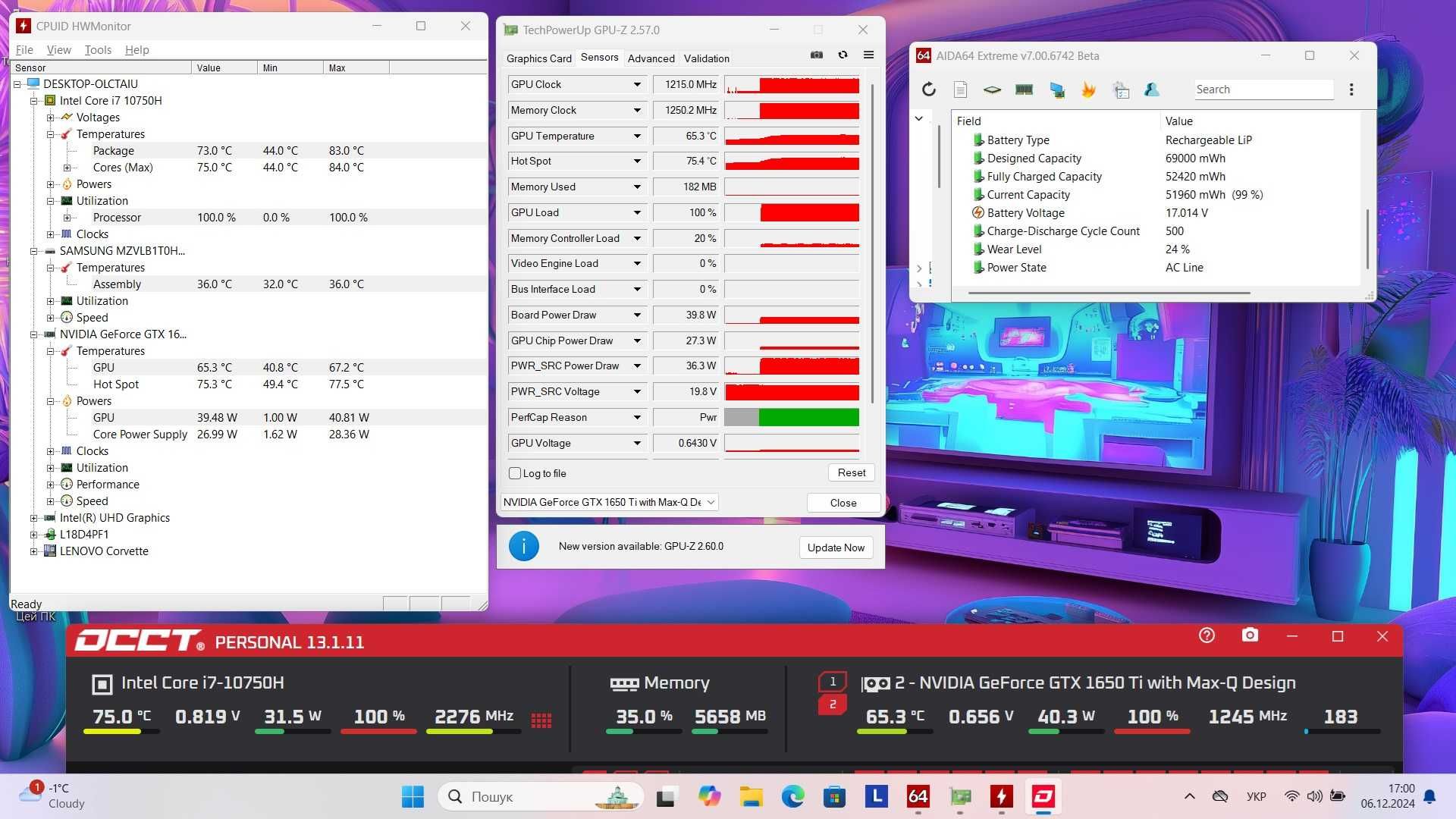Click the AIDA64 vertical scrollbar thumb
The height and width of the screenshot is (819, 1456).
point(1367,239)
